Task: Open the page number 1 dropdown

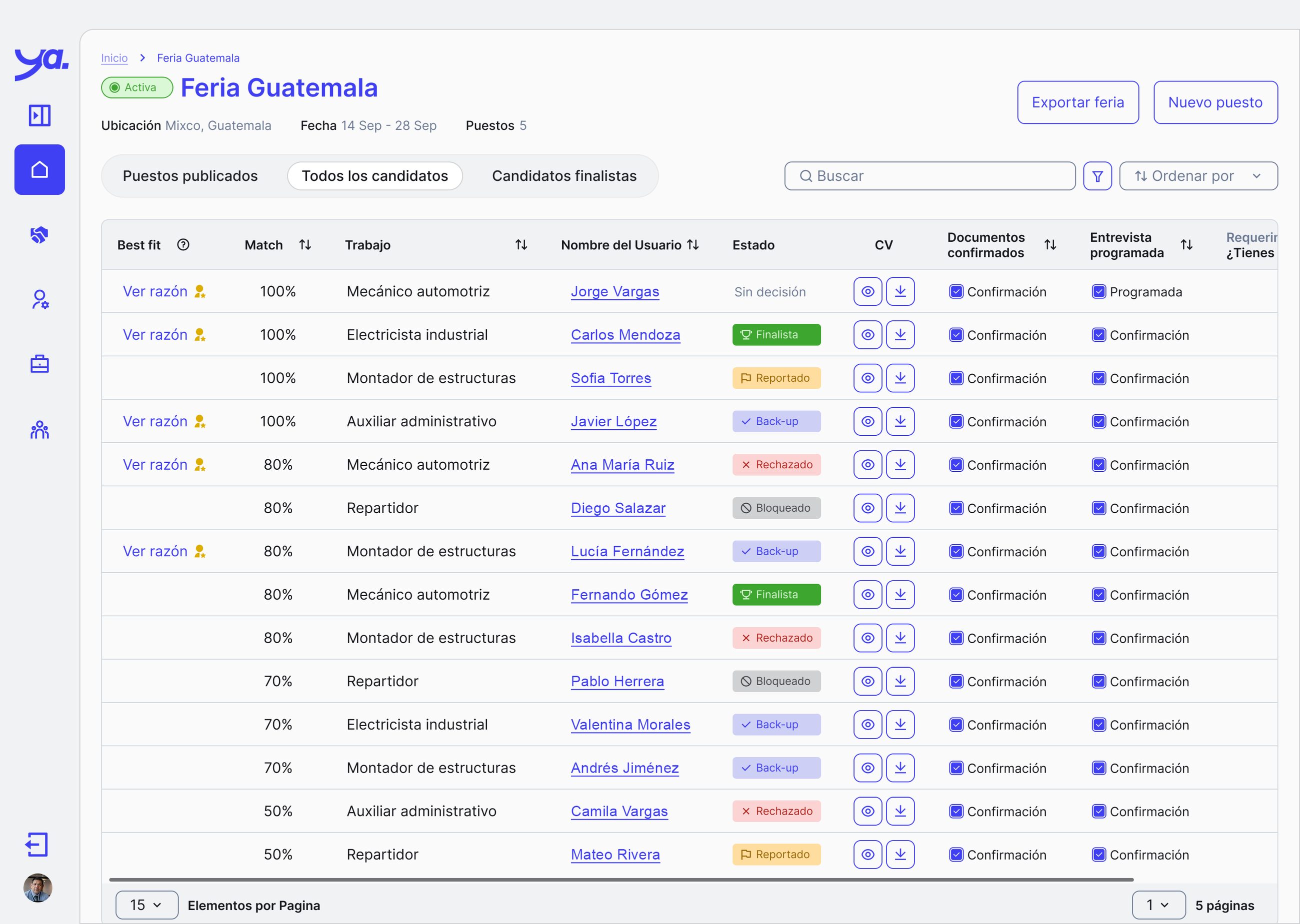Action: click(x=1159, y=905)
